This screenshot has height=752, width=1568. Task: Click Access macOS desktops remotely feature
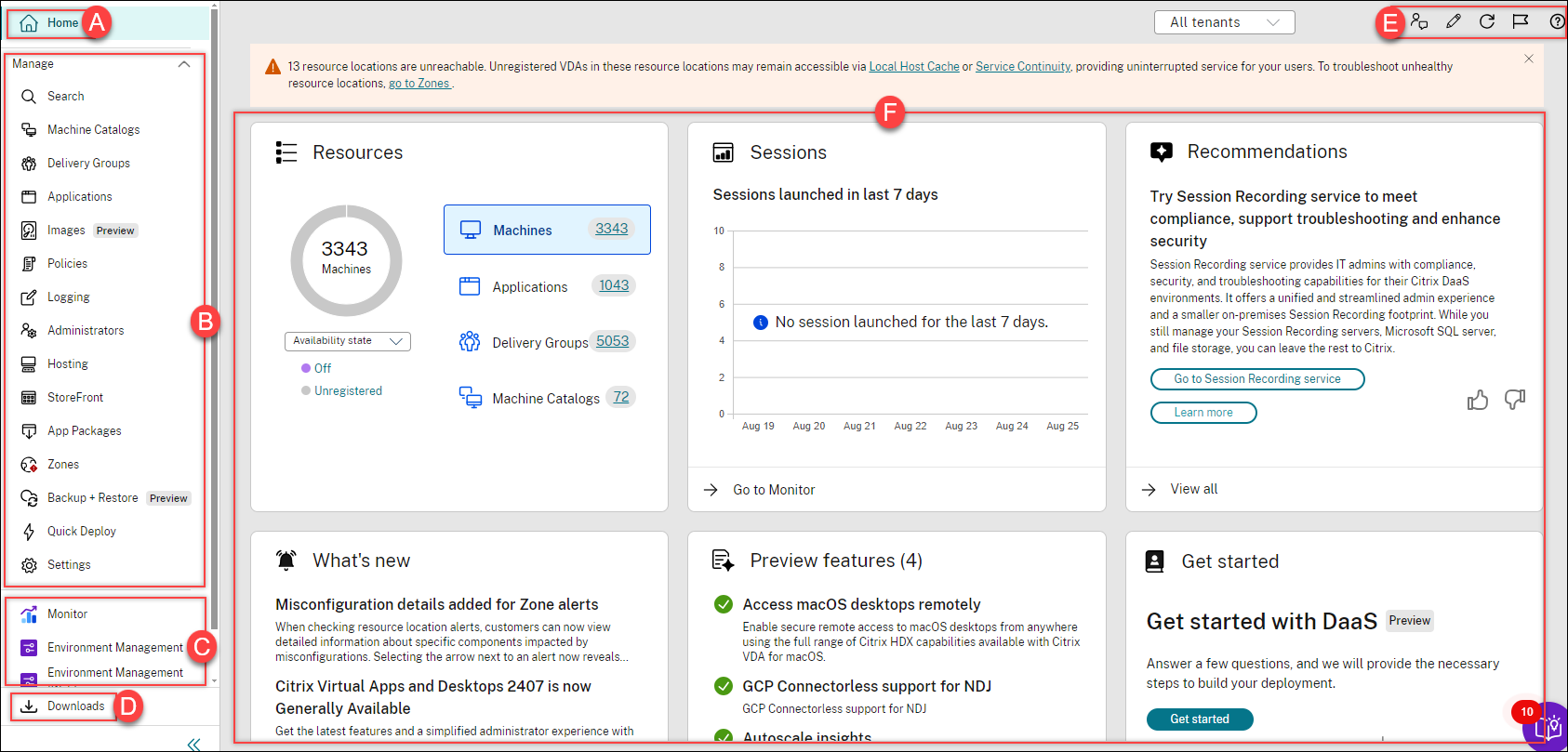pyautogui.click(x=861, y=604)
